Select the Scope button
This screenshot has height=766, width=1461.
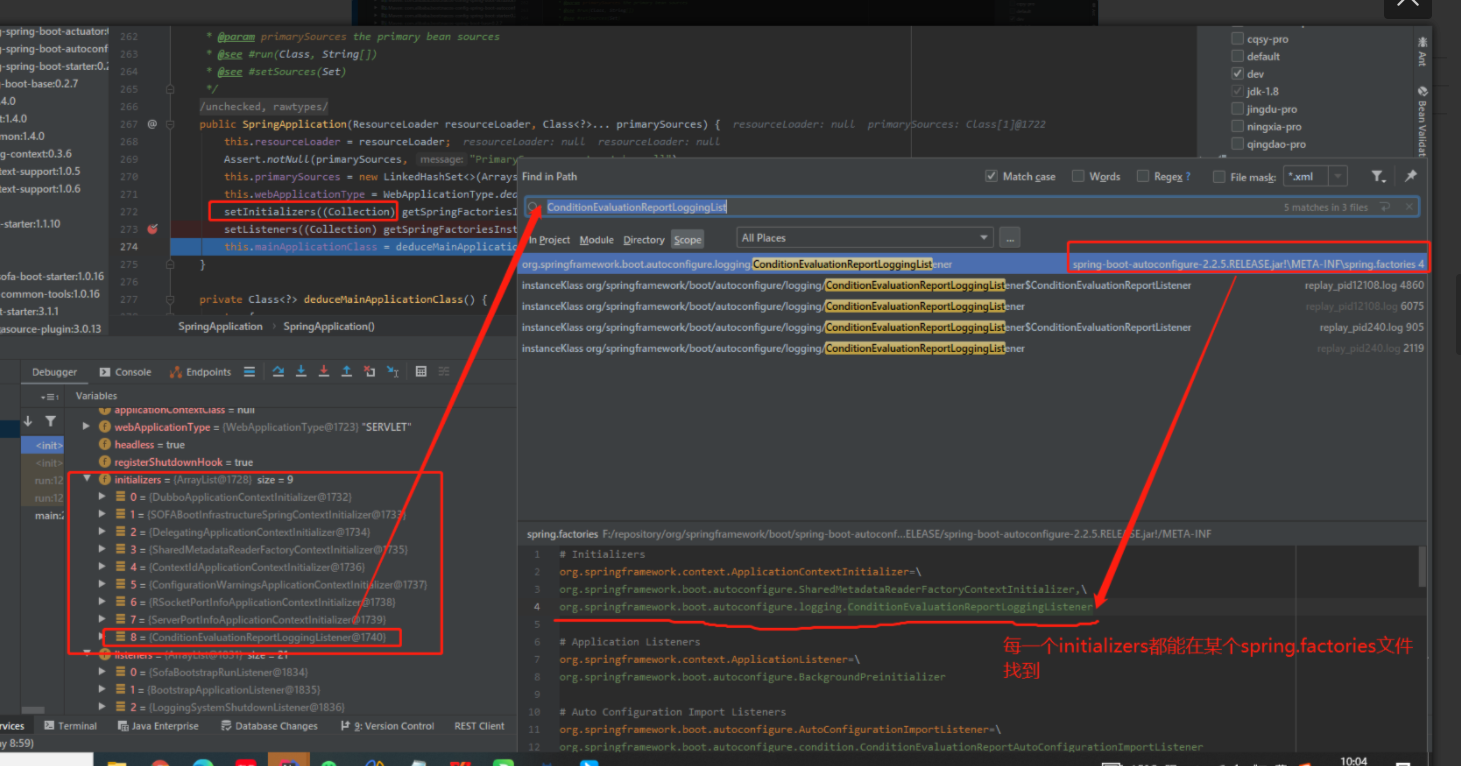tap(688, 240)
